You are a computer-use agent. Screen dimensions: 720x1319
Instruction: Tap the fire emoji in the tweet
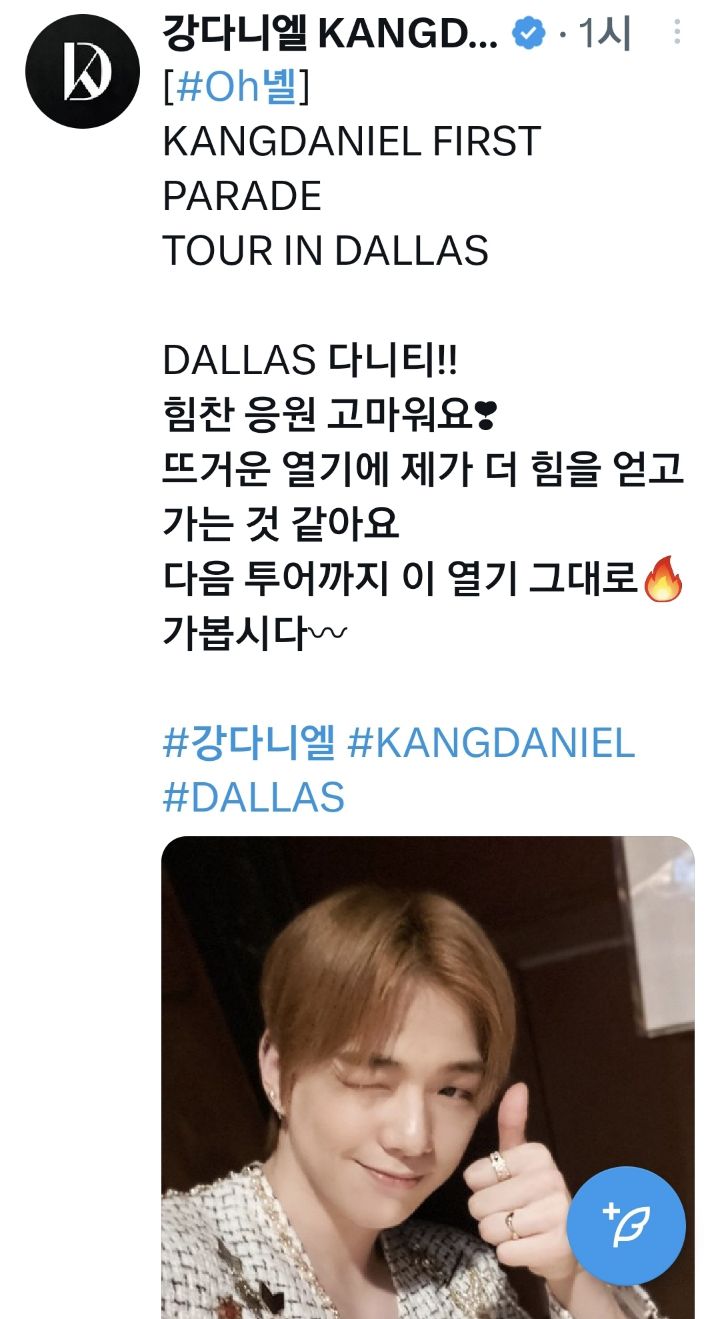click(662, 580)
